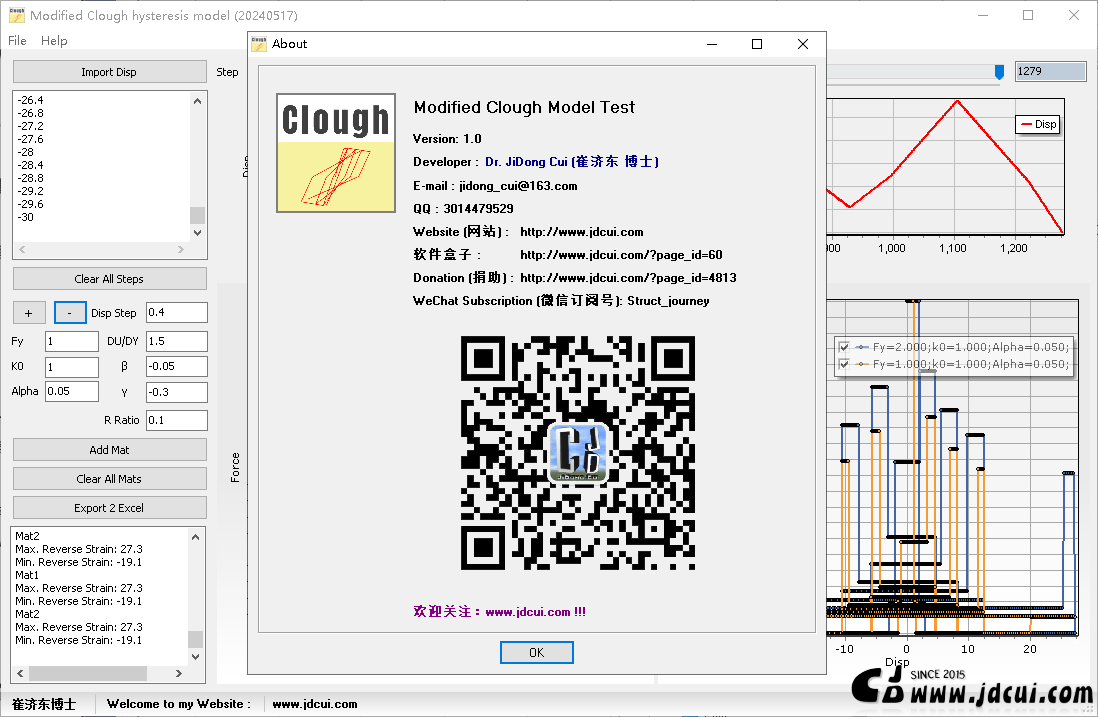Viewport: 1098px width, 717px height.
Task: Maximize the main Modified Clough window
Action: [x=1028, y=15]
